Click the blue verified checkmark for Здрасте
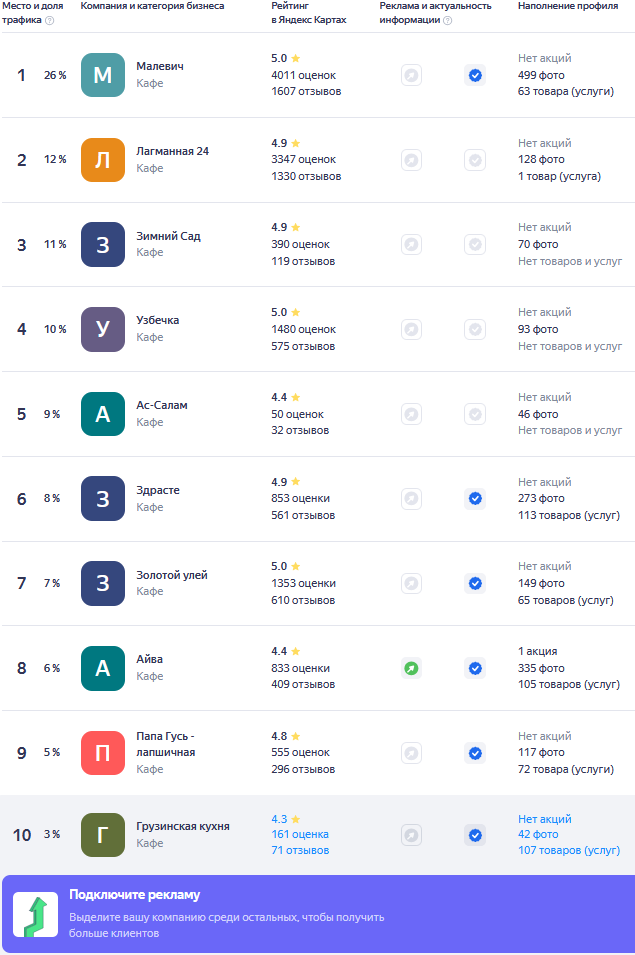Viewport: 635px width, 955px height. pyautogui.click(x=475, y=498)
